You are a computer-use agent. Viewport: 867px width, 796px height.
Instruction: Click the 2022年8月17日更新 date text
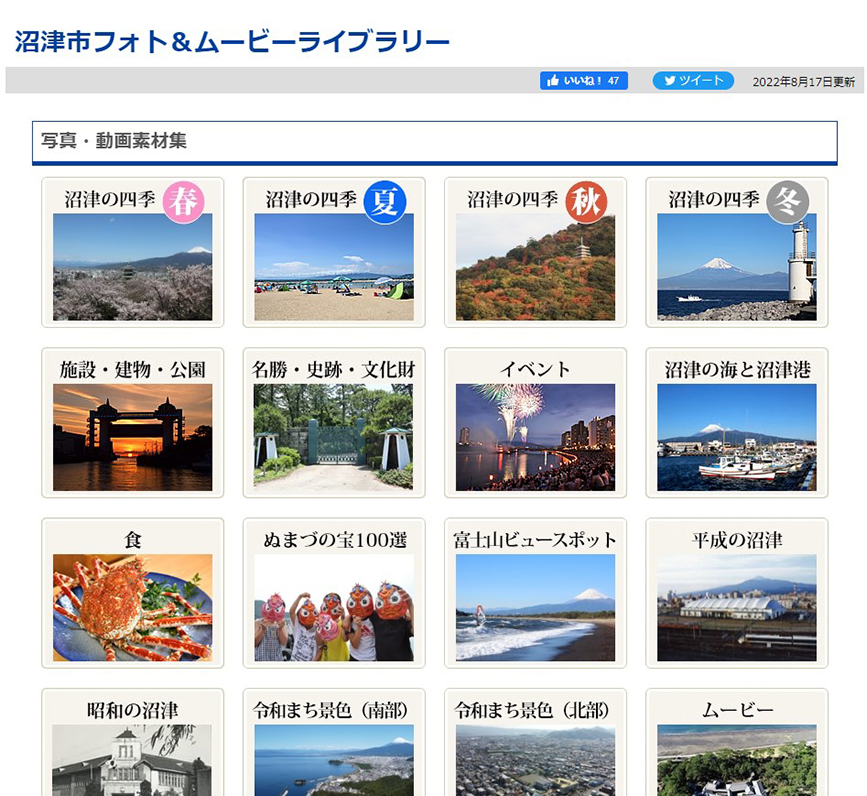[x=803, y=82]
